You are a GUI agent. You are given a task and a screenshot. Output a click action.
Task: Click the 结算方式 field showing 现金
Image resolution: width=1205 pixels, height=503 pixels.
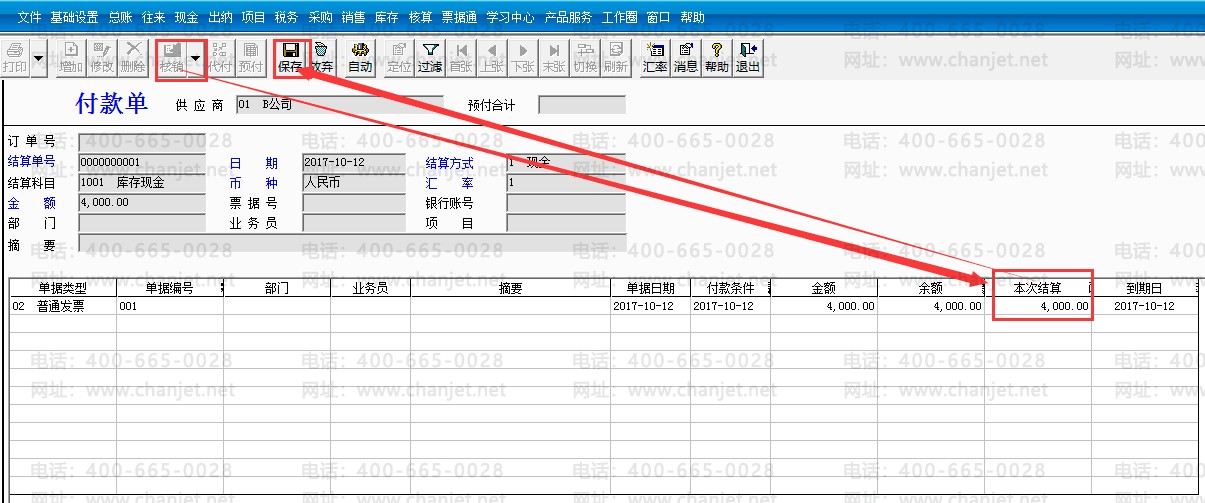tap(565, 162)
